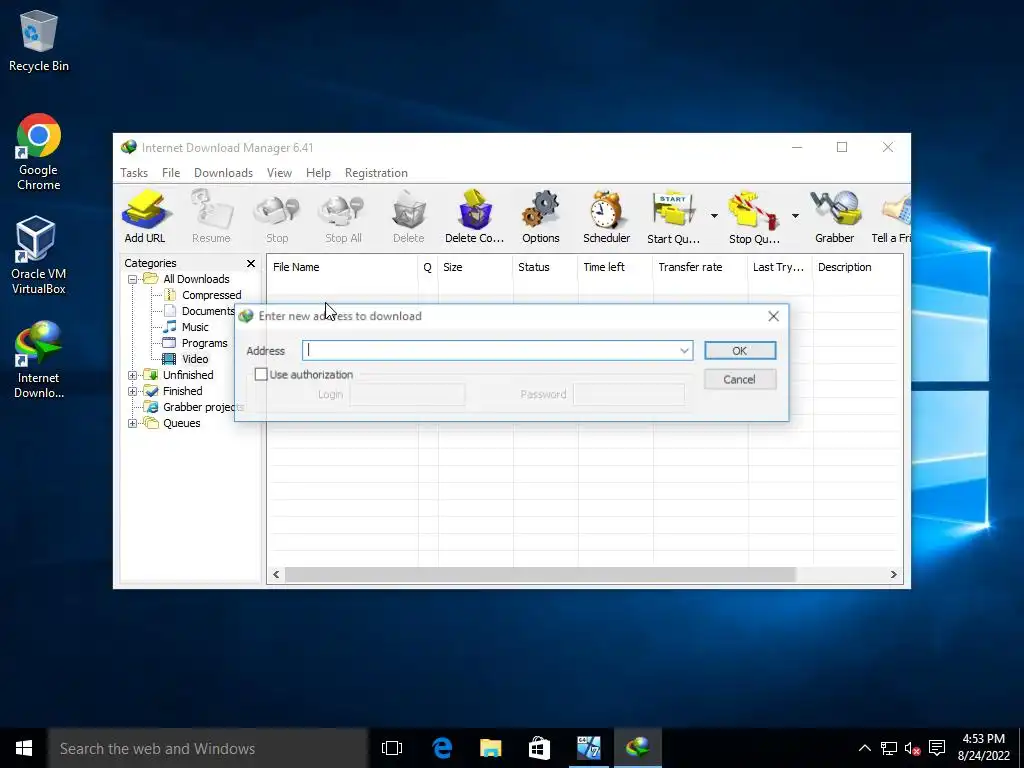Select the Compressed category folder icon
This screenshot has width=1024, height=768.
point(170,295)
